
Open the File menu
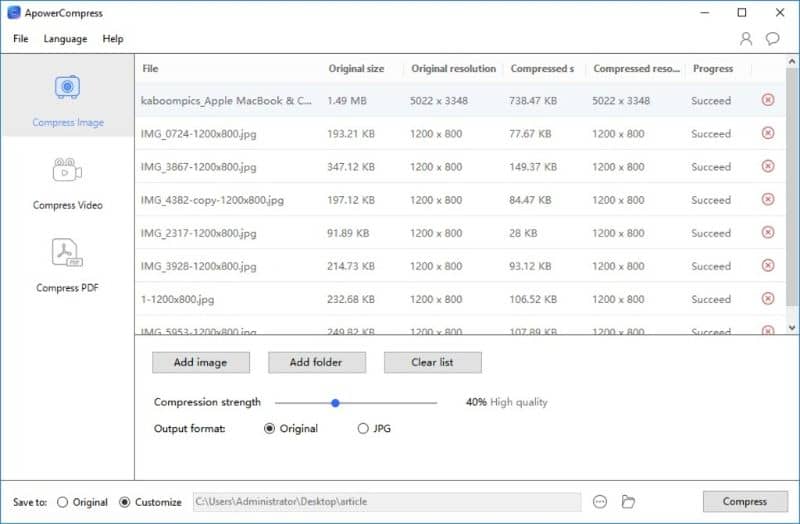click(21, 39)
